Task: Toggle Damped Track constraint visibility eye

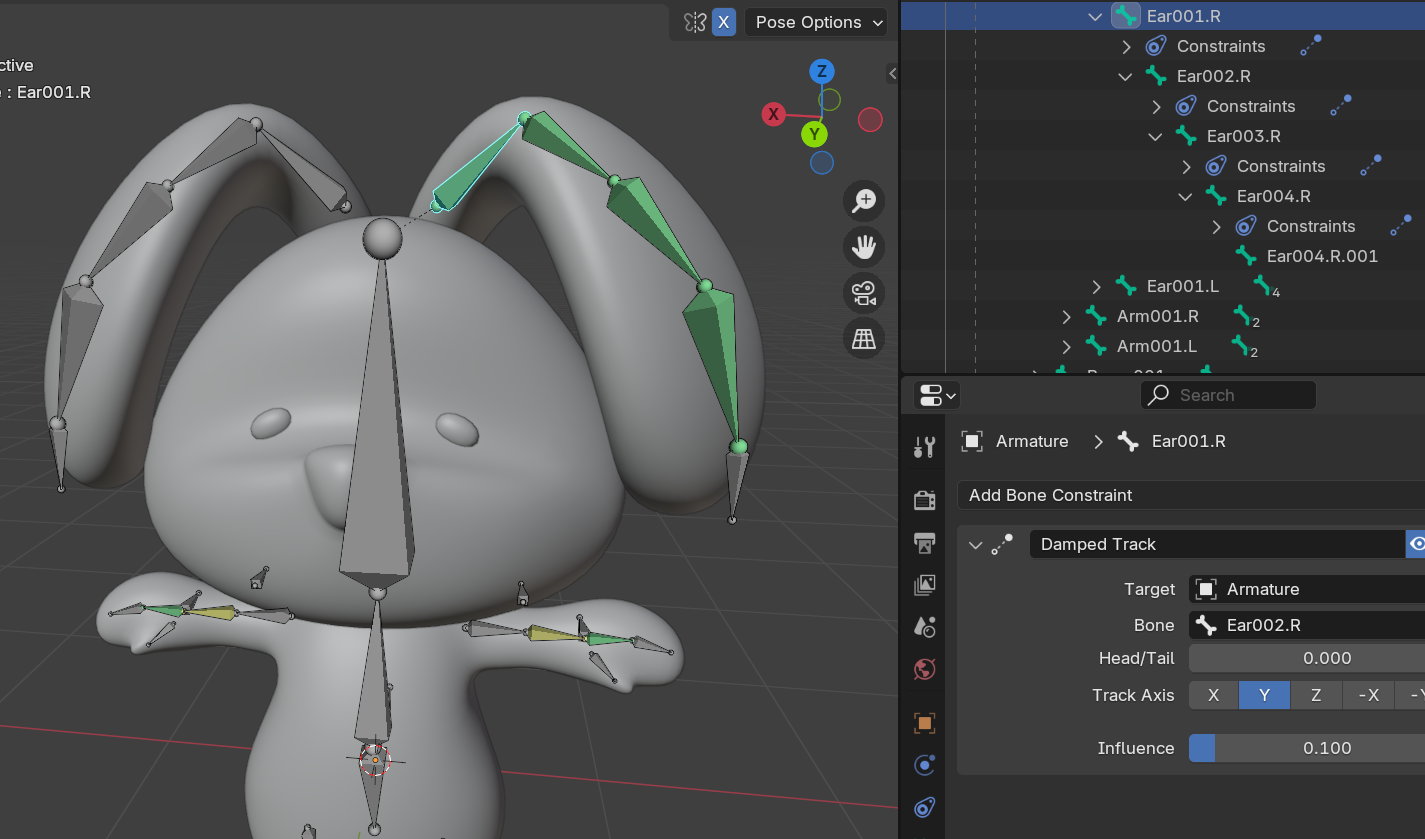Action: (1415, 544)
